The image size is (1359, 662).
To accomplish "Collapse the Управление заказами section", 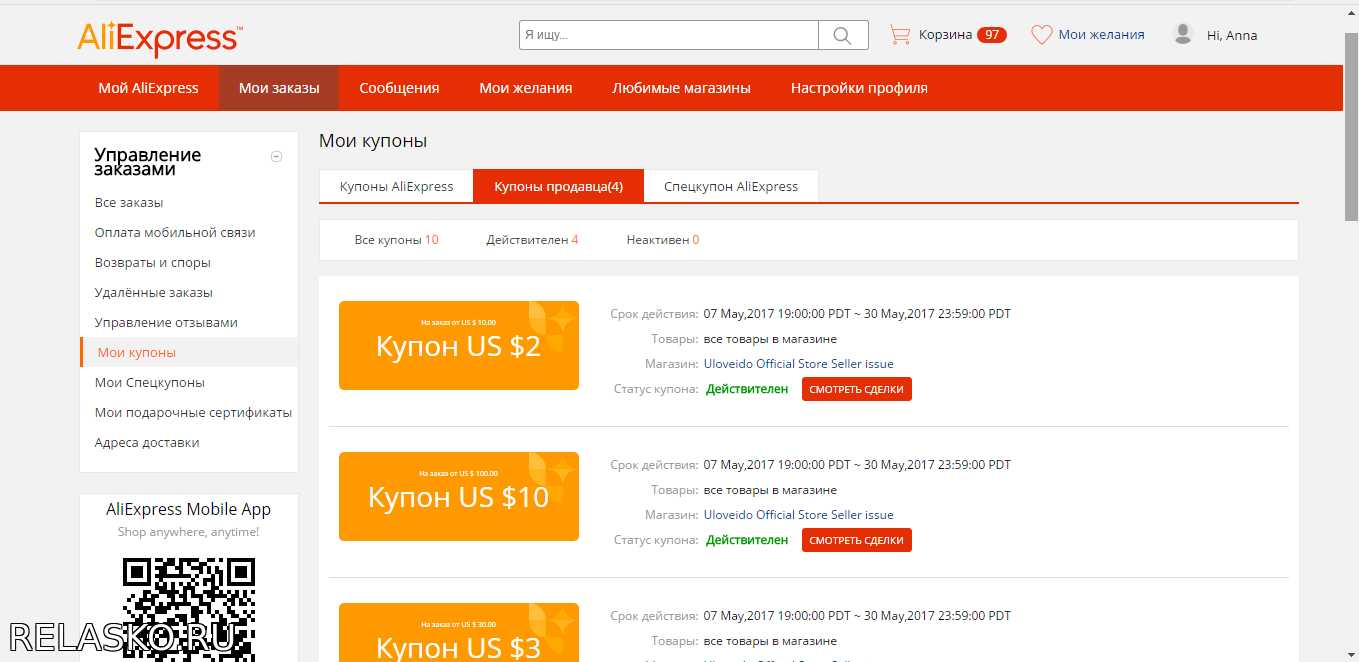I will pos(277,156).
